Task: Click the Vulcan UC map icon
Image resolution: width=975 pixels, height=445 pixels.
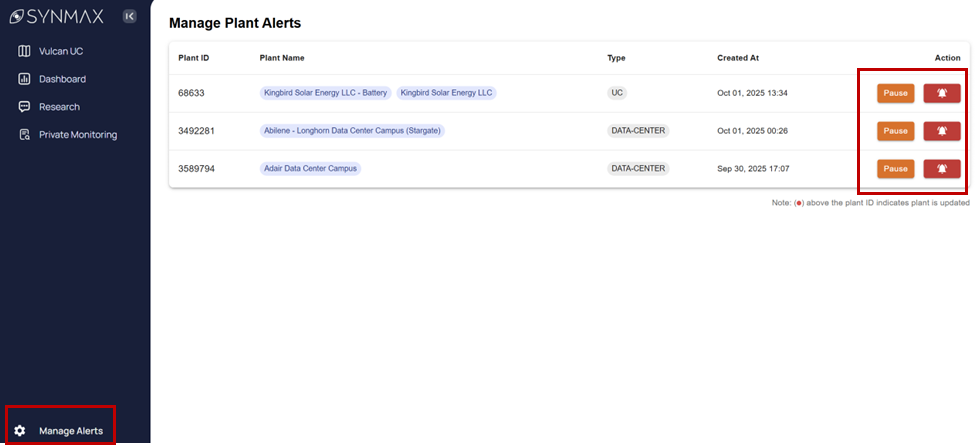Action: click(x=24, y=51)
